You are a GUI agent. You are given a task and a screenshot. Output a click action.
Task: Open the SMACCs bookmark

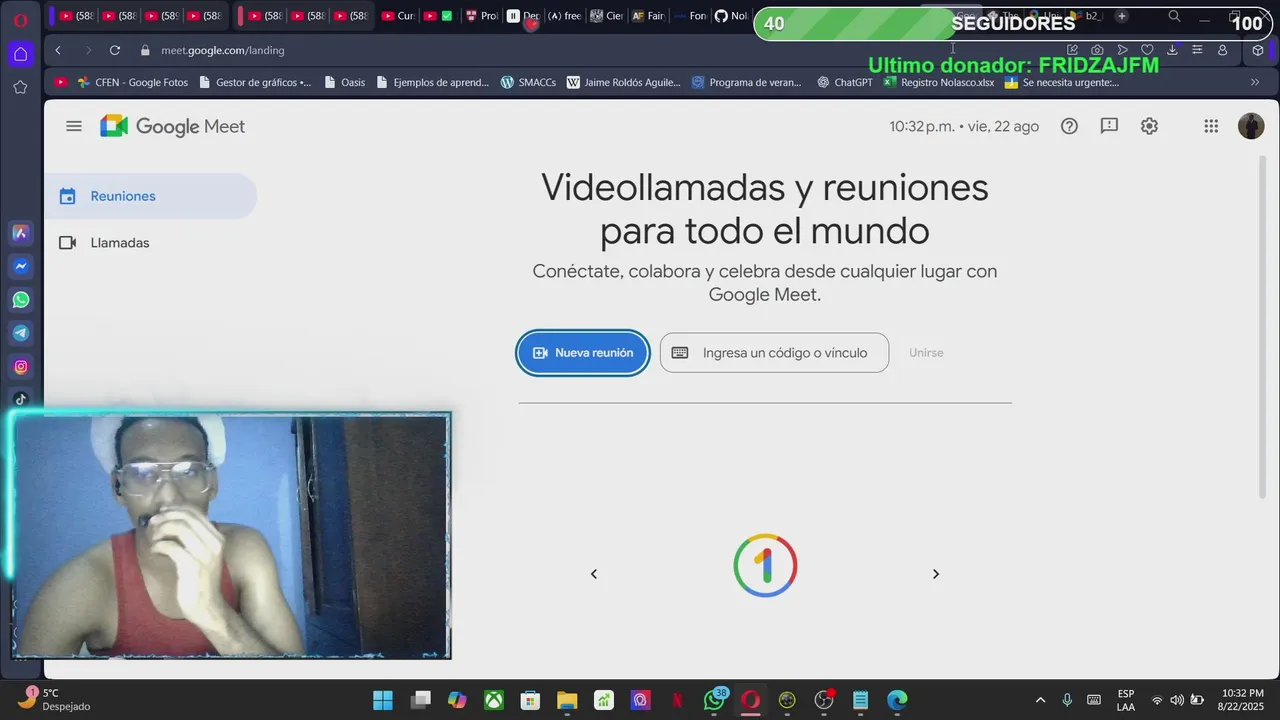click(x=528, y=82)
